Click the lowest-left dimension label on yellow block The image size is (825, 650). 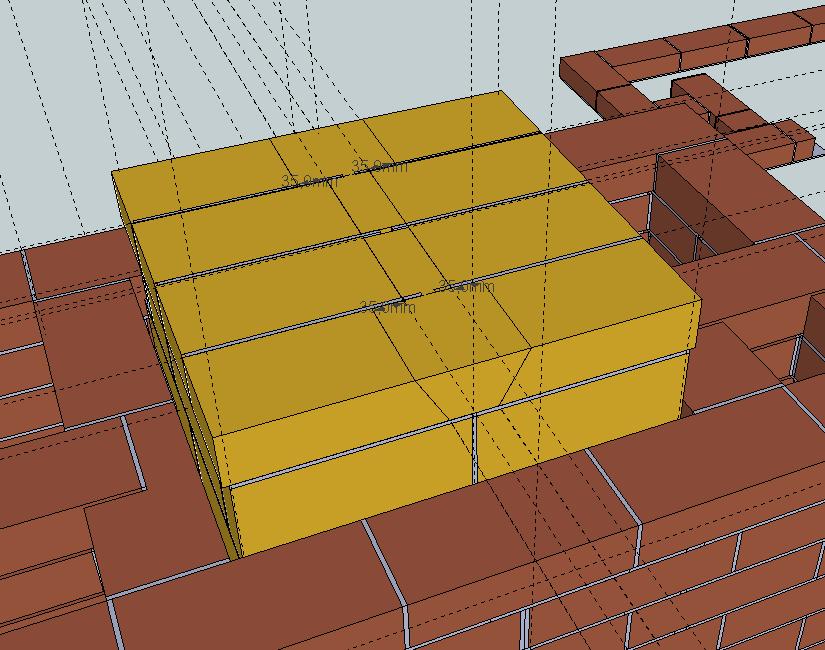pyautogui.click(x=388, y=308)
